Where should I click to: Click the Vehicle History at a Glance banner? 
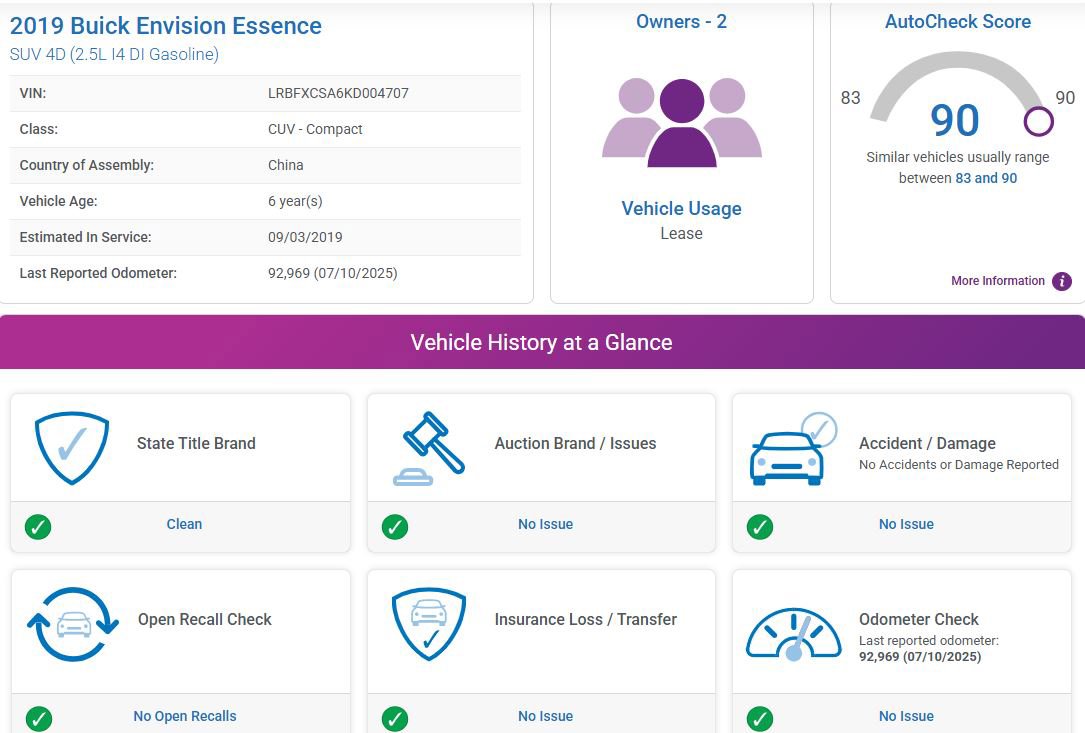[x=542, y=342]
